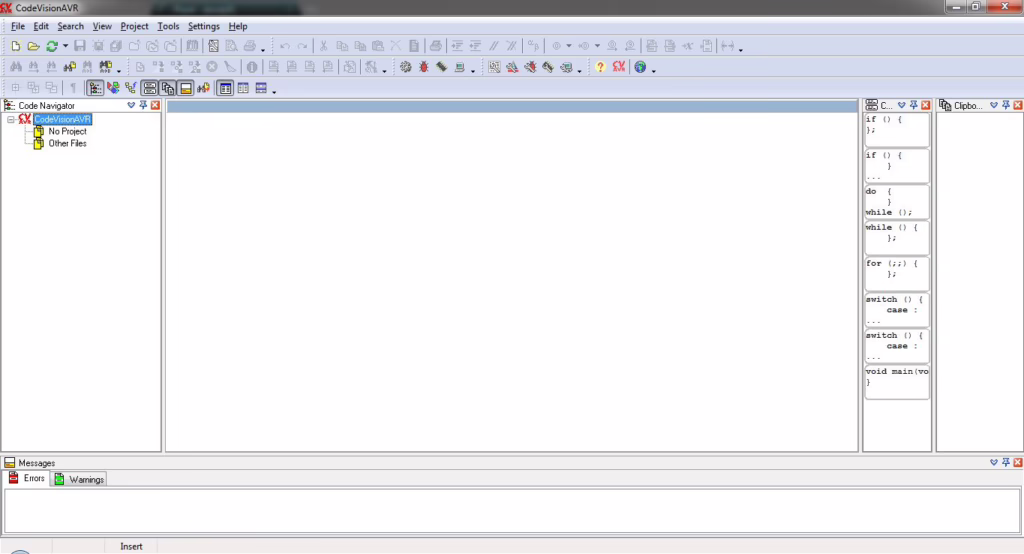Click the two-column window layout icon
The width and height of the screenshot is (1024, 554).
coord(243,88)
